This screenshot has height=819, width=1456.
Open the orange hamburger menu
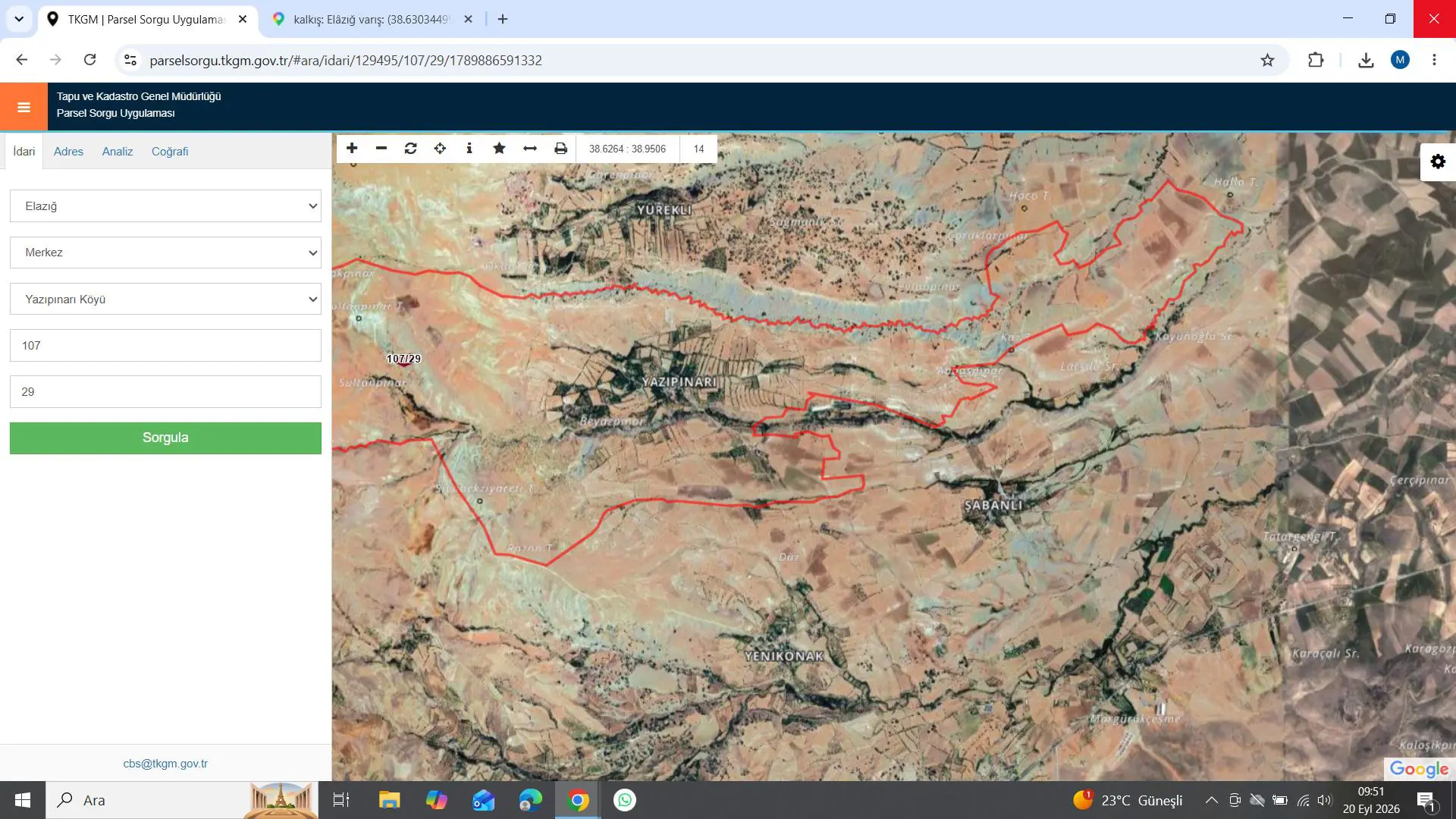tap(24, 107)
